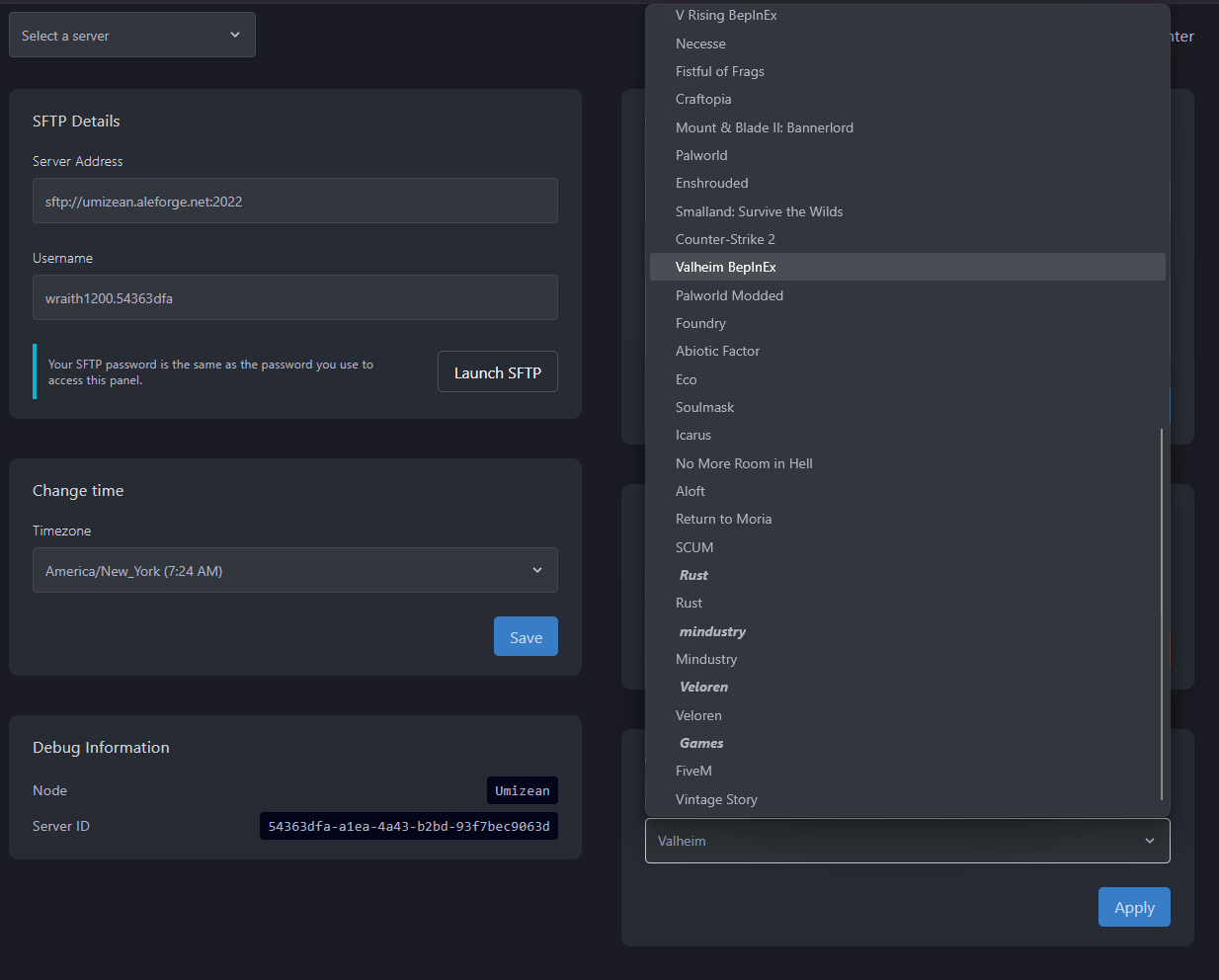Select Enshrouded from the game list

[x=711, y=183]
